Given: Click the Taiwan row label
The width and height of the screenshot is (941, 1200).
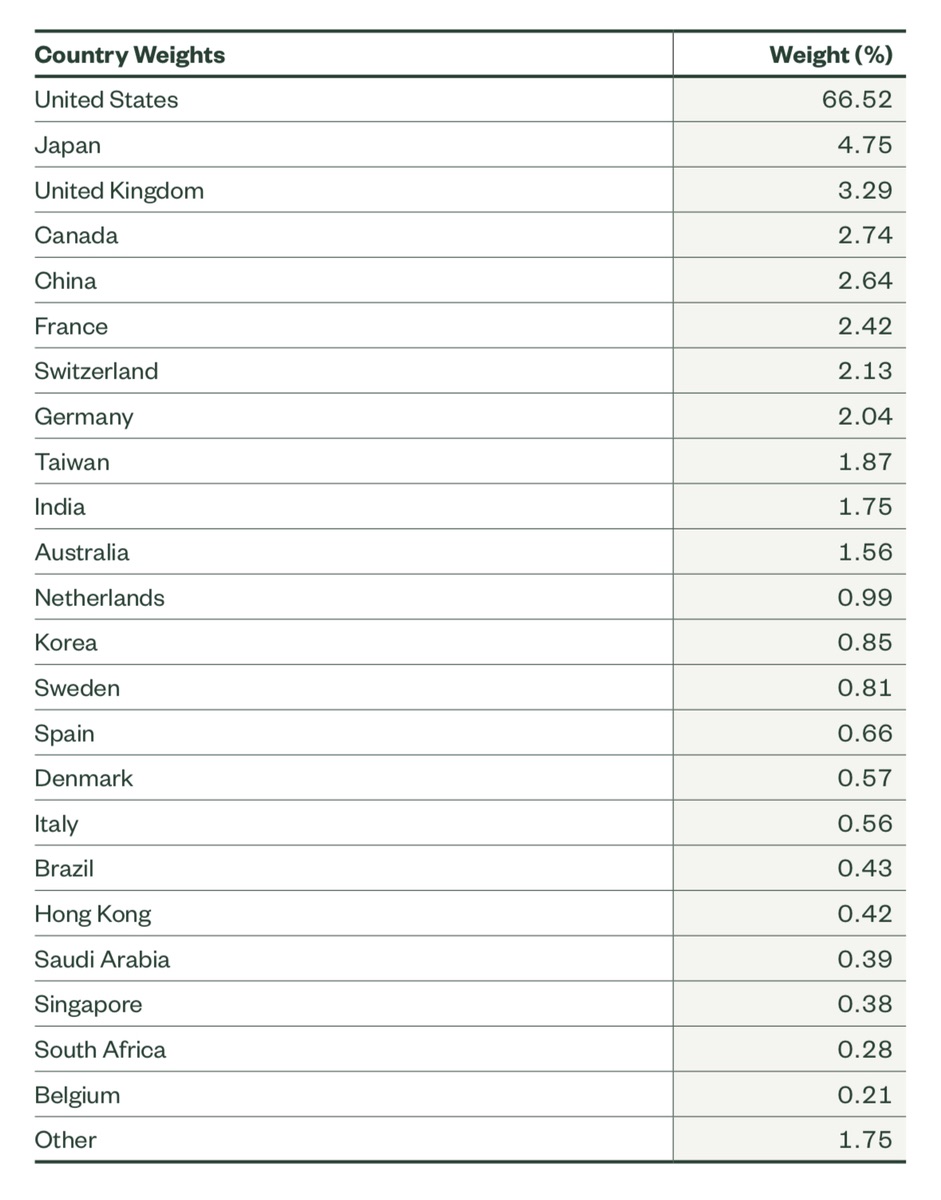Looking at the screenshot, I should pos(72,462).
